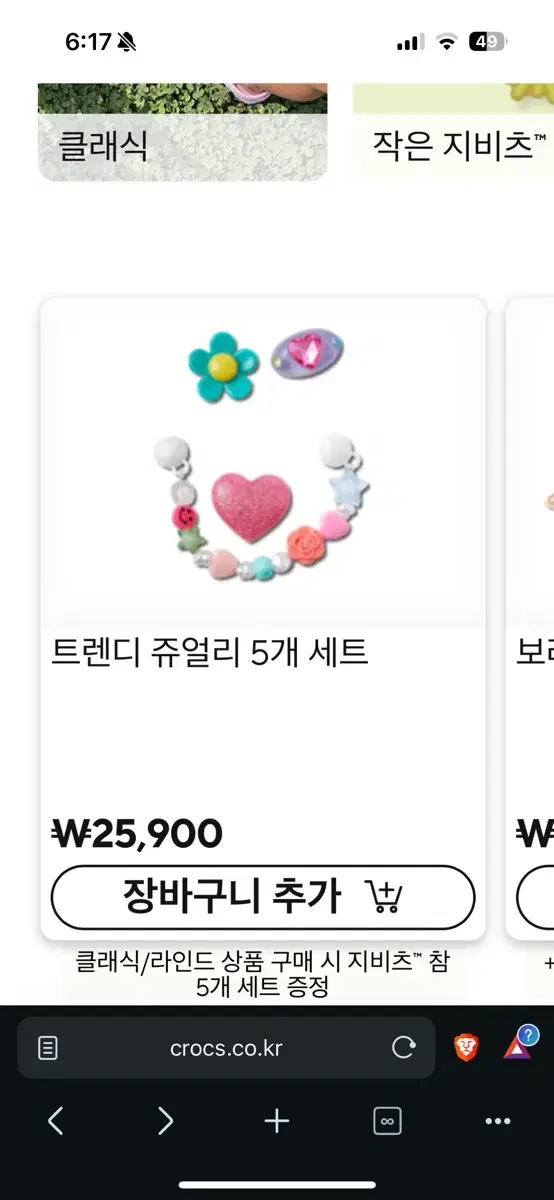Screen dimensions: 554x1200
Task: Open the 클래식 category card
Action: pyautogui.click(x=183, y=133)
